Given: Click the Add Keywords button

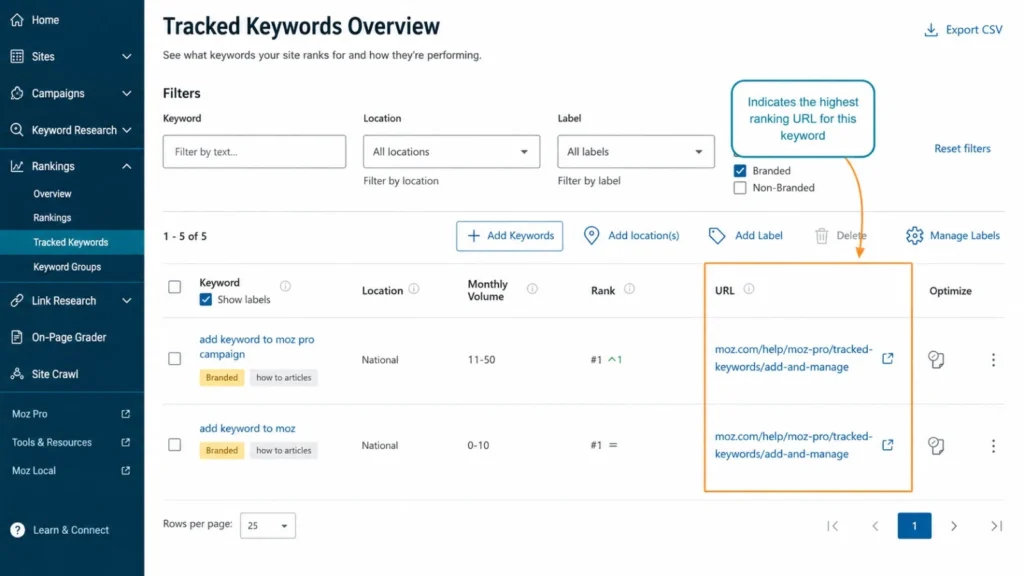Looking at the screenshot, I should pyautogui.click(x=509, y=236).
